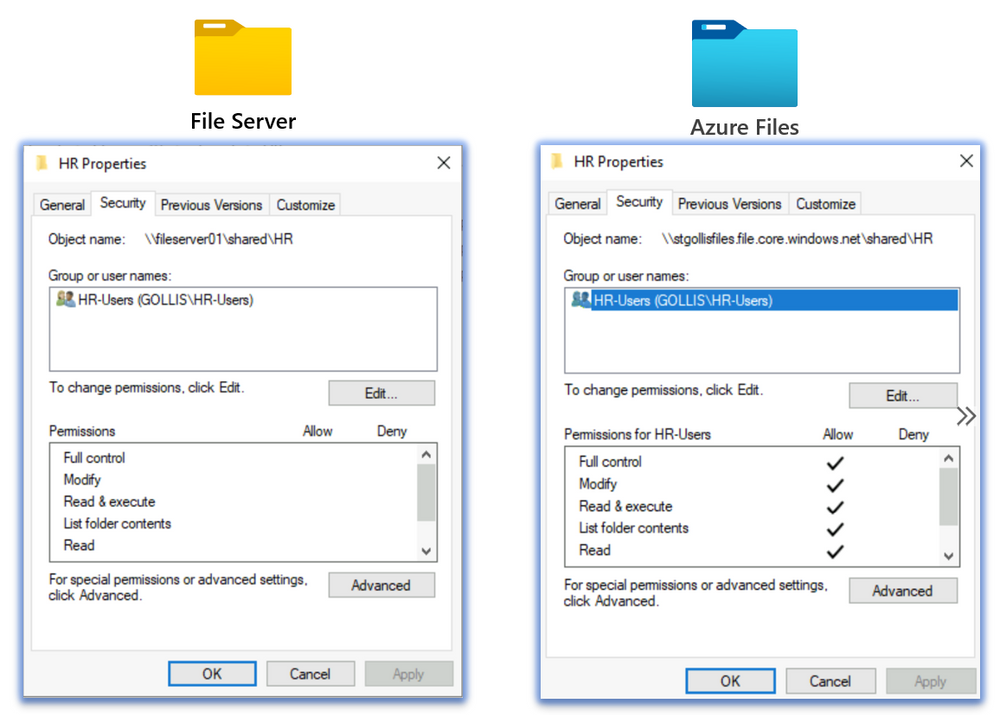Viewport: 1000px width, 715px height.
Task: Click the scroll-up arrow on File Server permissions list
Action: click(426, 453)
